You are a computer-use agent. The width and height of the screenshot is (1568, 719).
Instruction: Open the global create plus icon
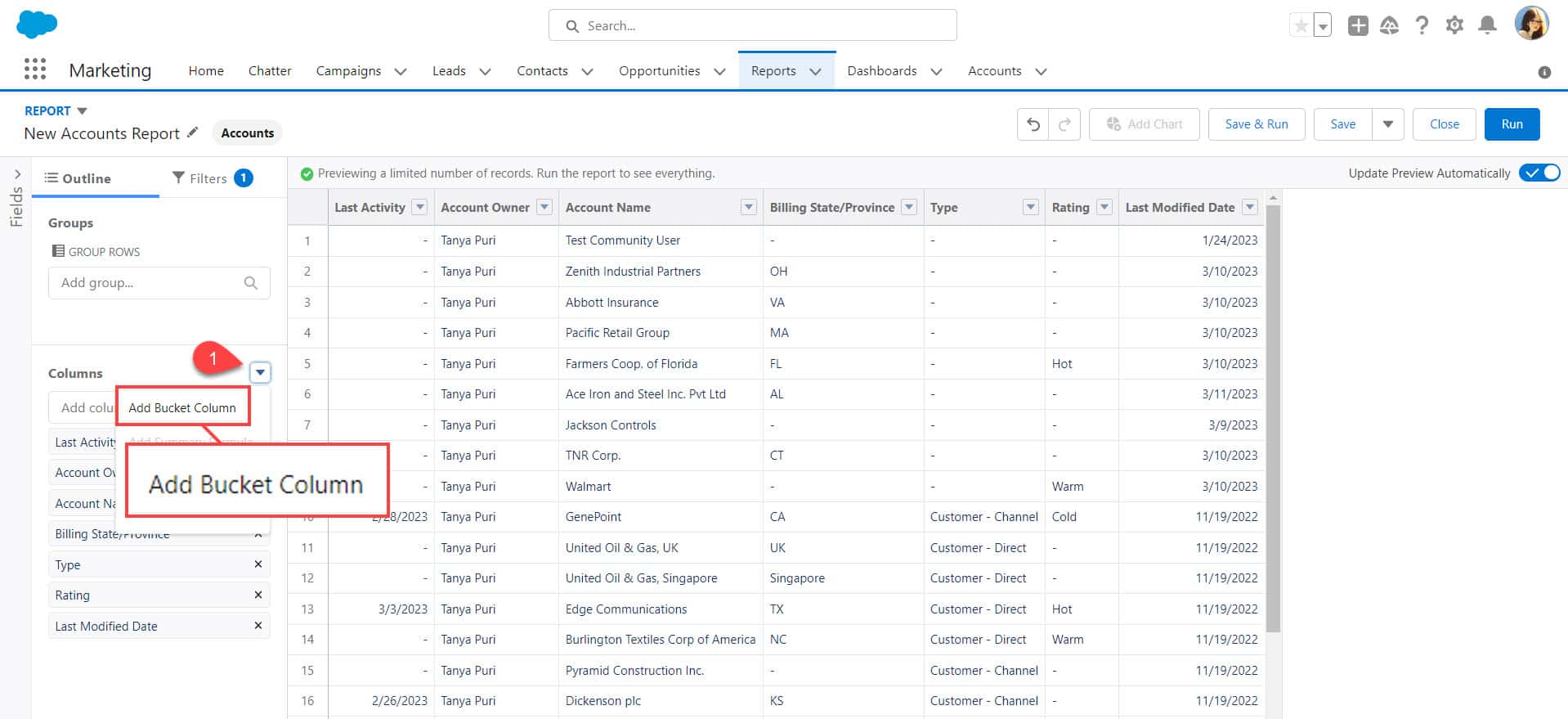pos(1358,25)
